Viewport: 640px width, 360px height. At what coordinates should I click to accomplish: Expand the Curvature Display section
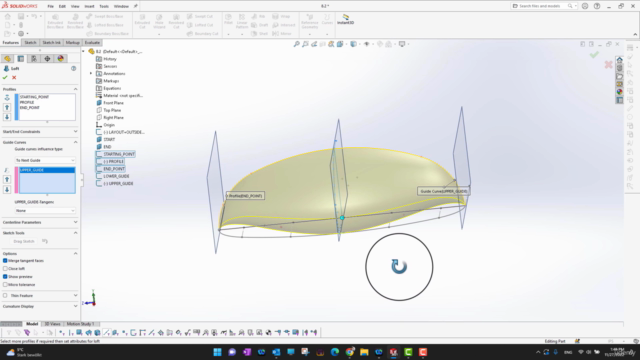pyautogui.click(x=76, y=306)
